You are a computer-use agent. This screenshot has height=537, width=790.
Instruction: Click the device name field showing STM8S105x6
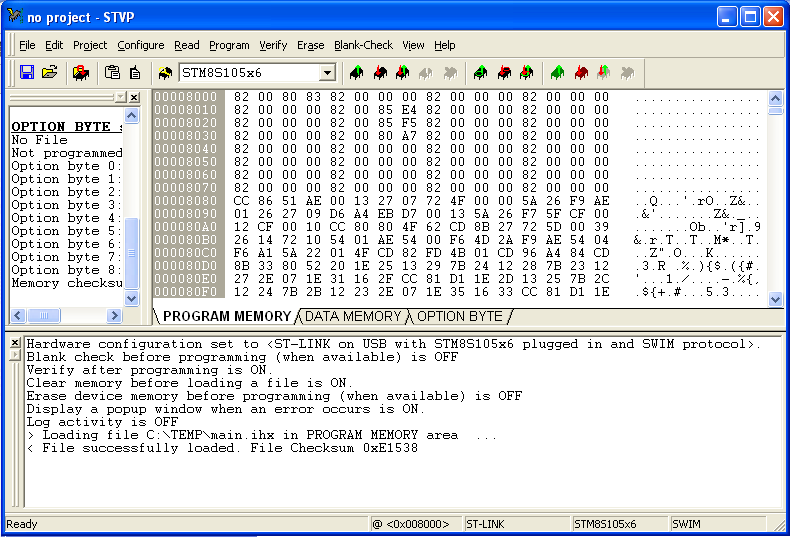coord(250,73)
